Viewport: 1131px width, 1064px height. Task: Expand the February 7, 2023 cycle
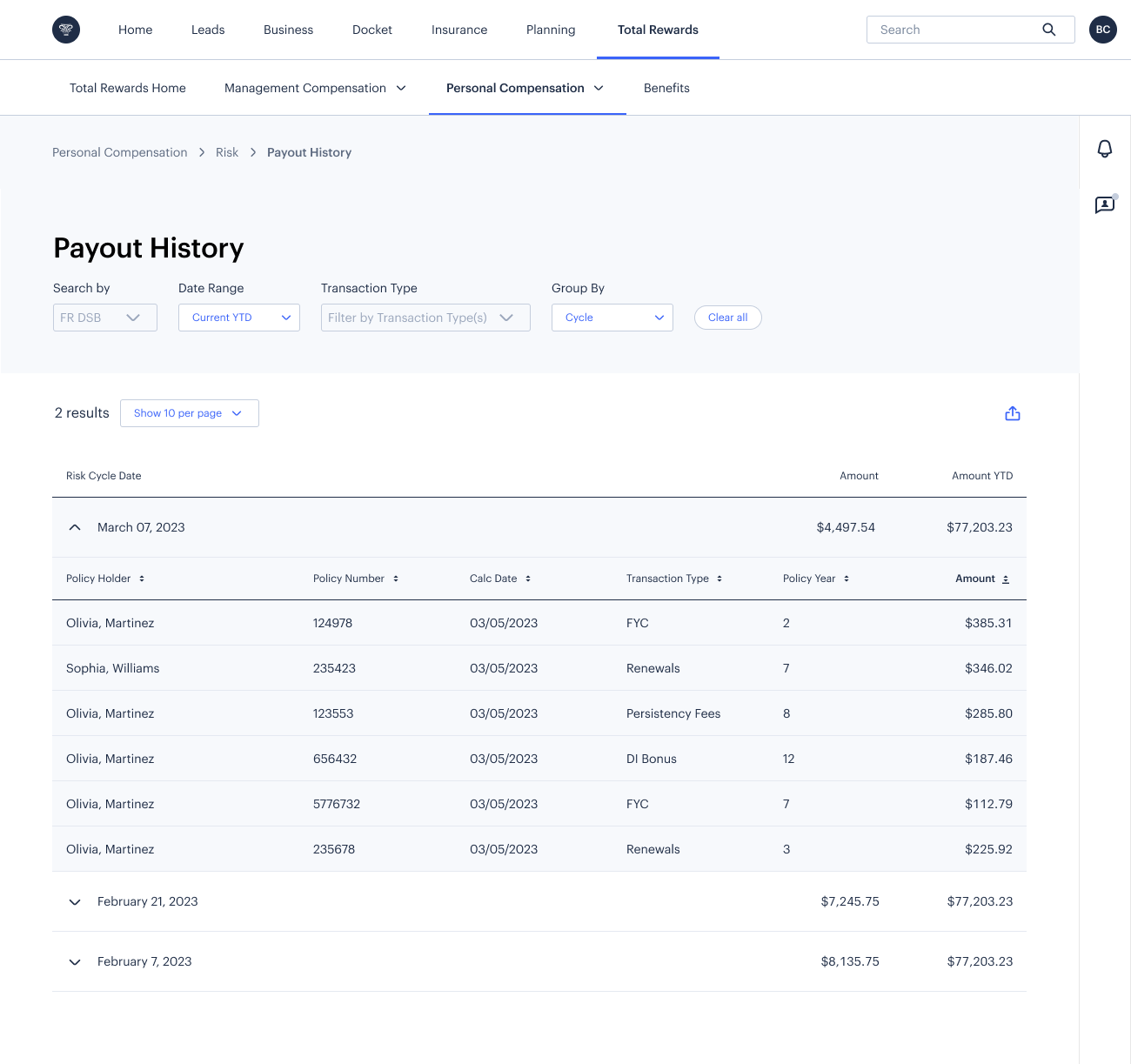click(x=75, y=961)
